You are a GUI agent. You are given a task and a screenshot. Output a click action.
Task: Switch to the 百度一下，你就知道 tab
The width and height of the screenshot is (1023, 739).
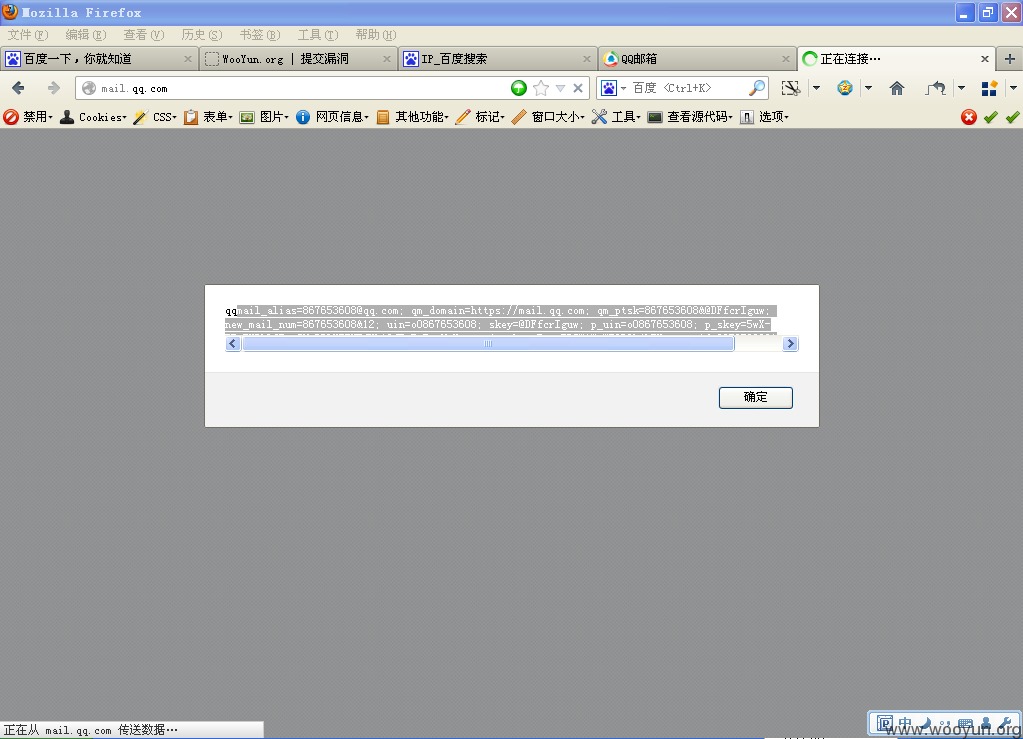99,59
